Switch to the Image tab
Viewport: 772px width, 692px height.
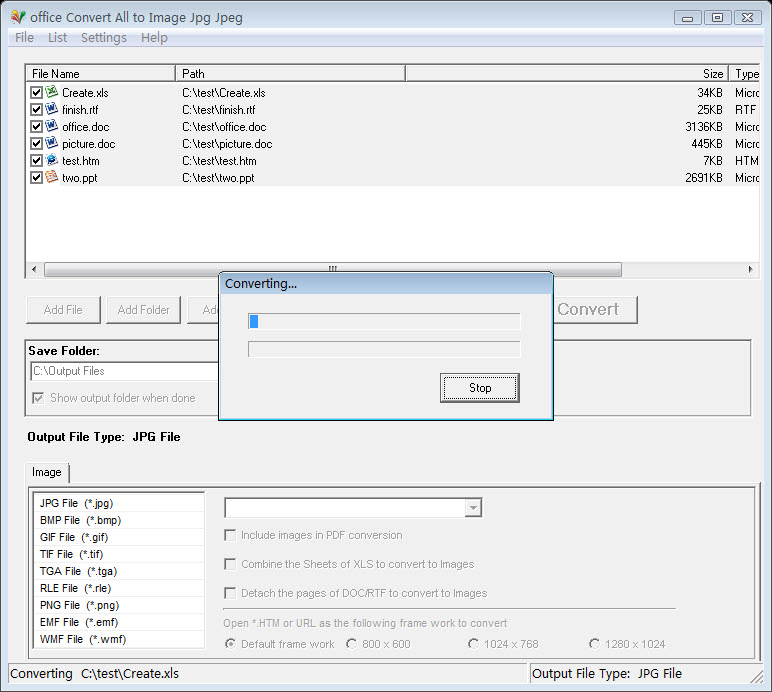click(47, 472)
